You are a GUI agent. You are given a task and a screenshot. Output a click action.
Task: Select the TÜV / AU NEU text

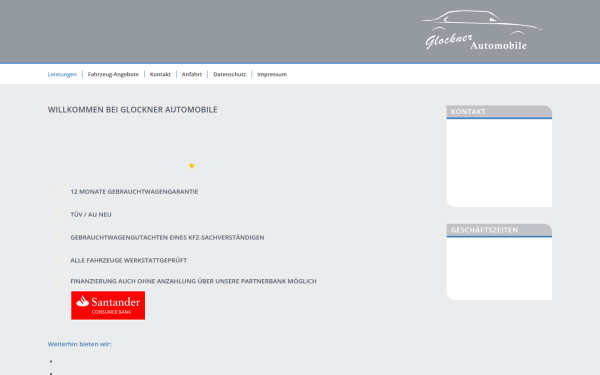click(x=91, y=215)
